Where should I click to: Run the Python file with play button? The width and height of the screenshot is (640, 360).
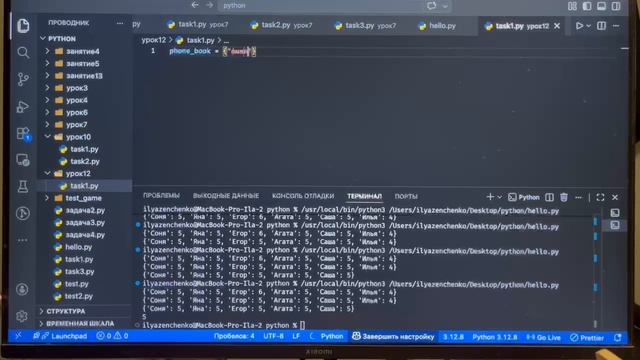click(x=579, y=26)
